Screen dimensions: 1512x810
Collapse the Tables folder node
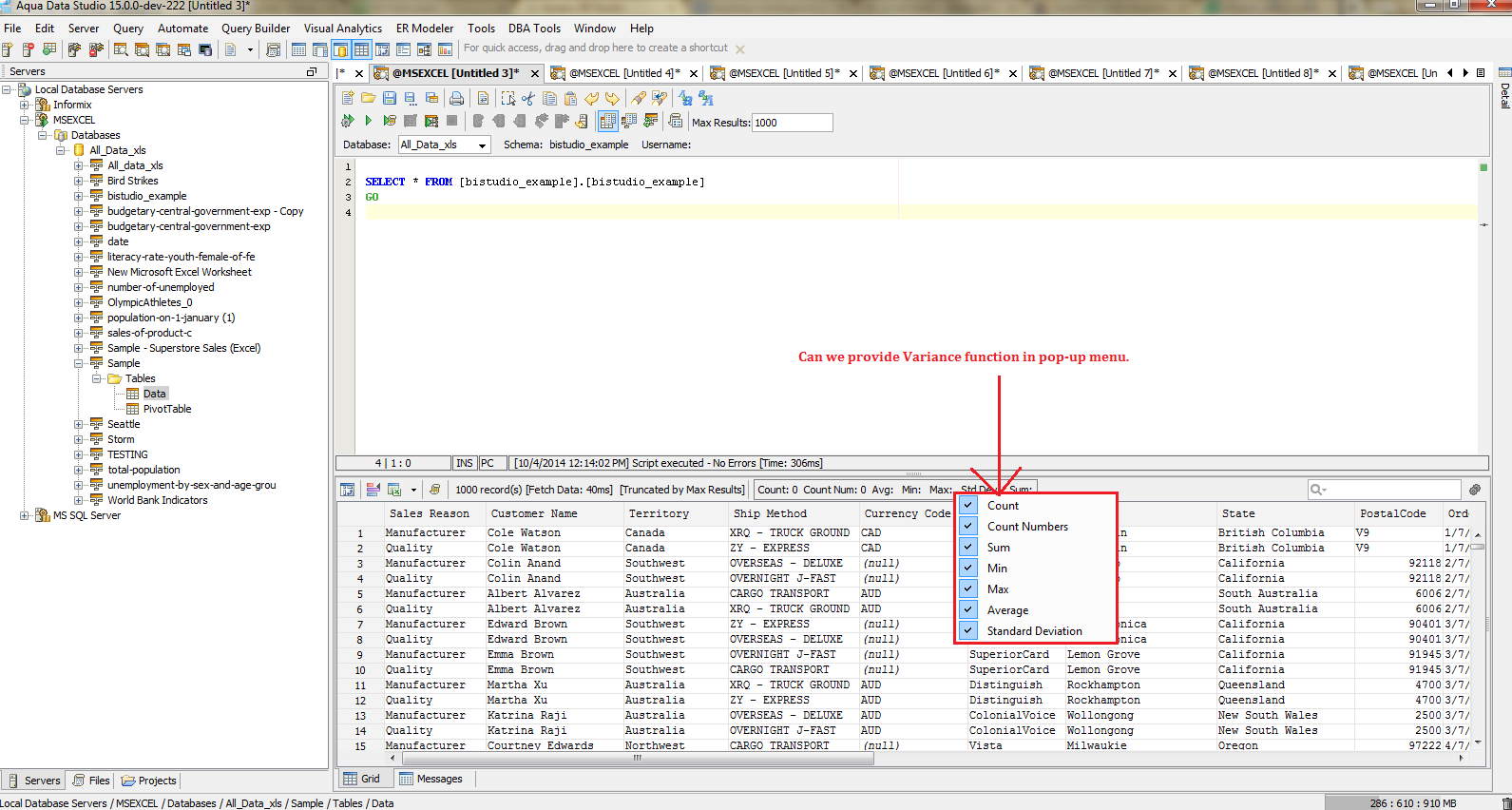(x=97, y=378)
